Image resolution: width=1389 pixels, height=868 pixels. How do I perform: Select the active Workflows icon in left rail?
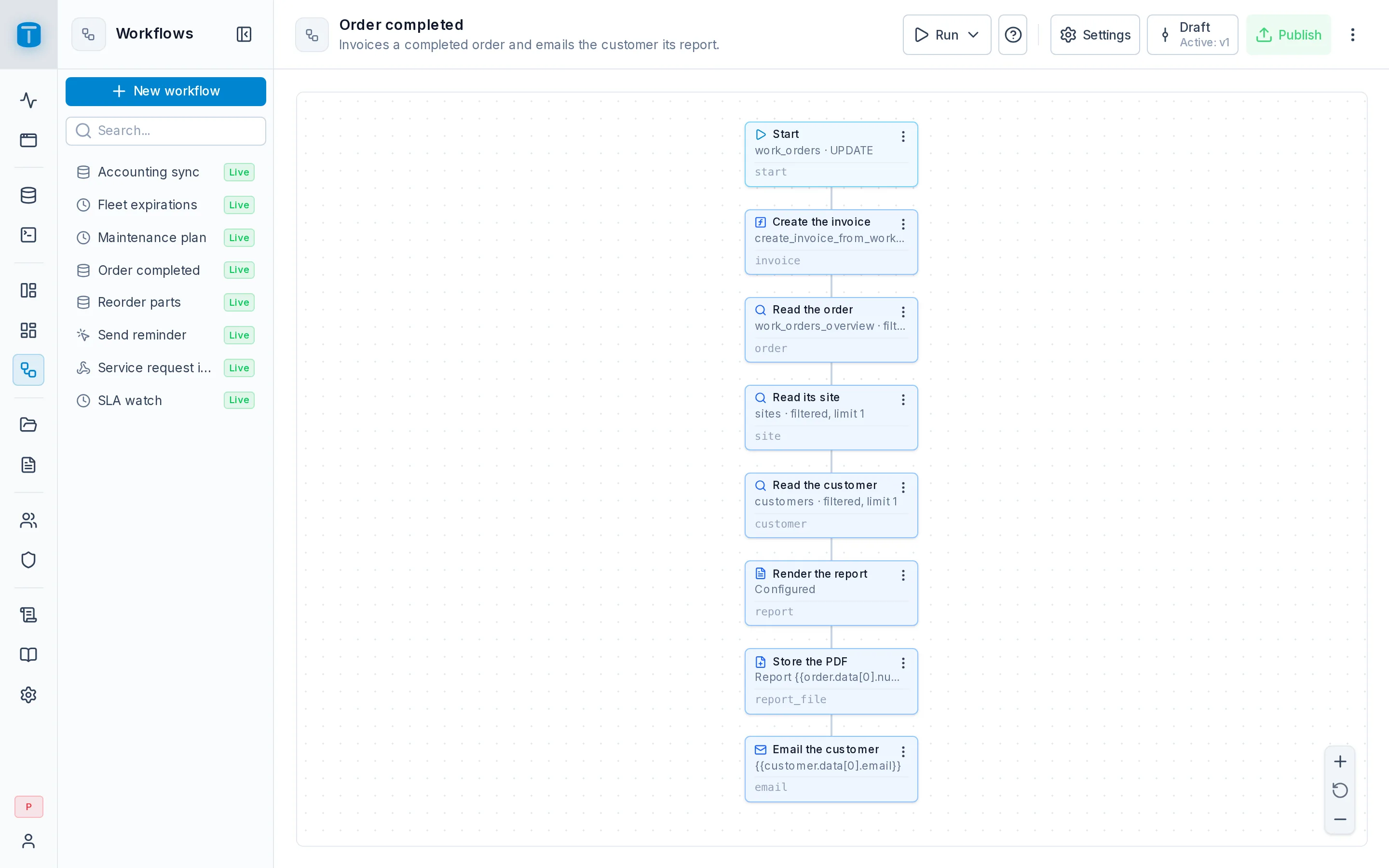pyautogui.click(x=28, y=370)
